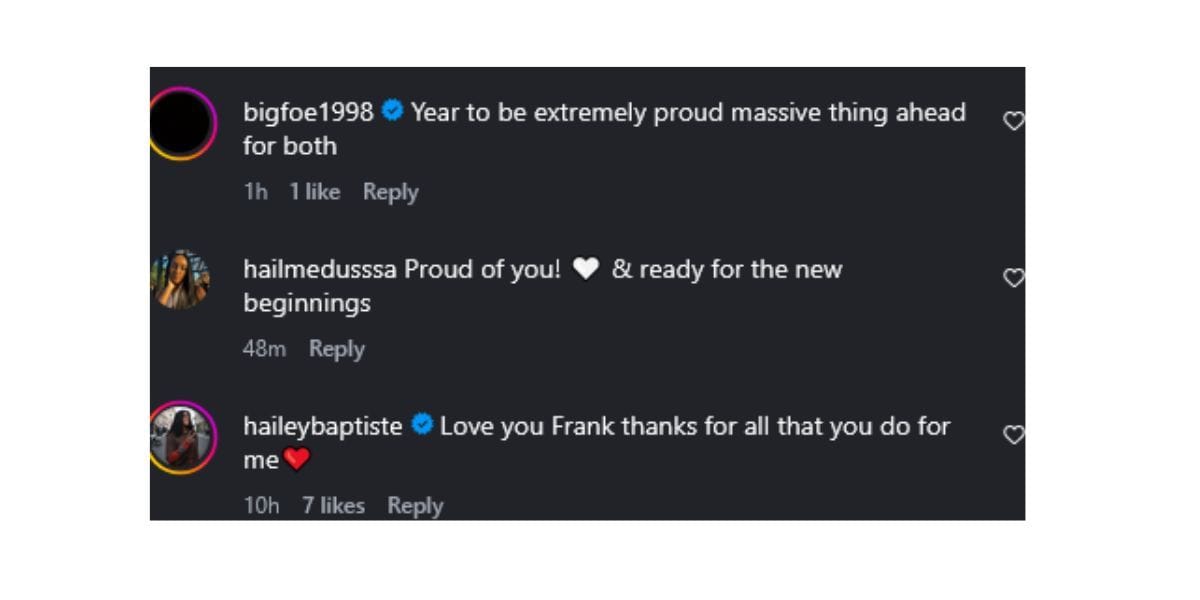
Task: Like haileybaptiste's comment via heart icon
Action: point(1014,434)
